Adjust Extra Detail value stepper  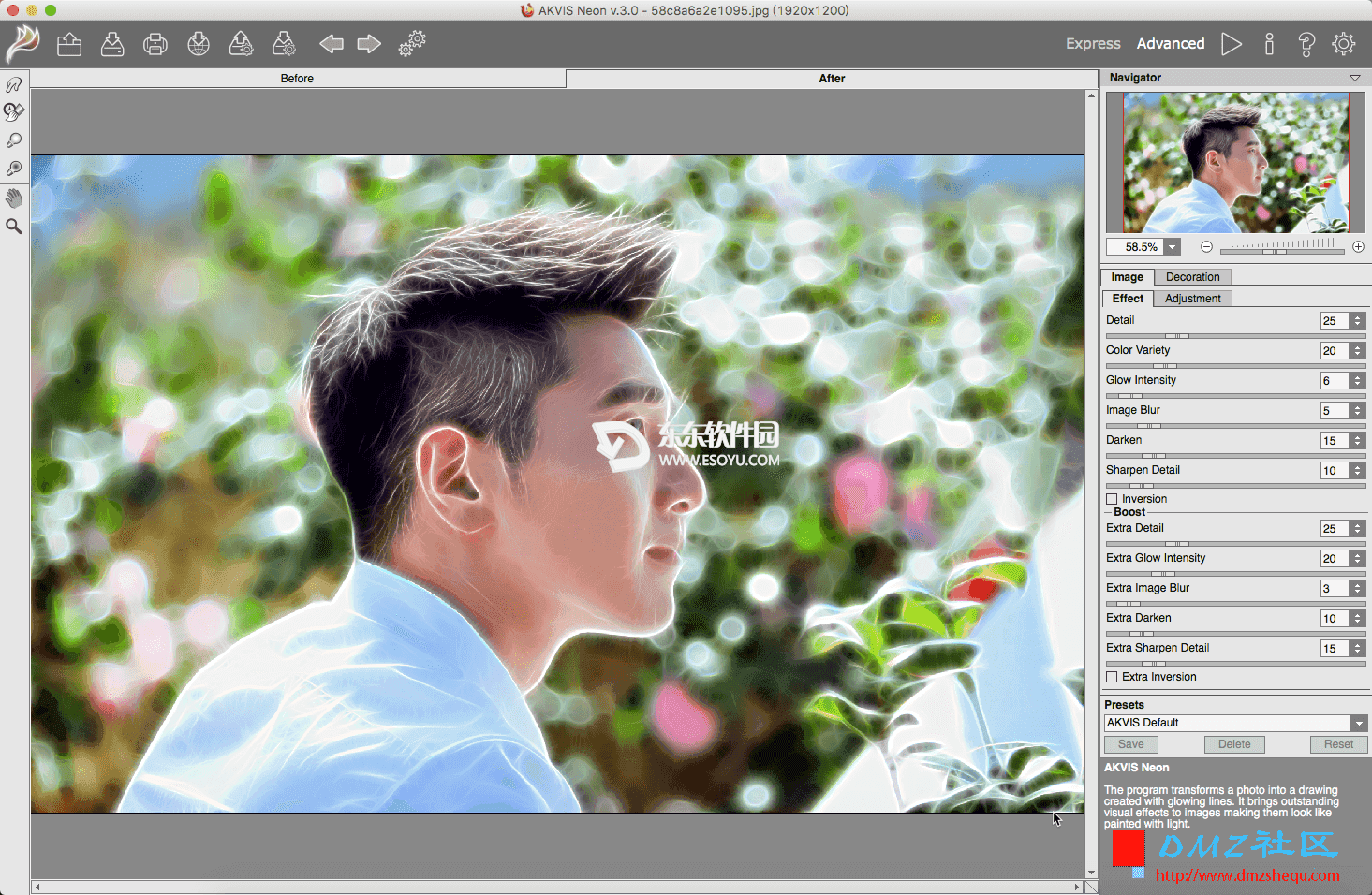coord(1357,528)
